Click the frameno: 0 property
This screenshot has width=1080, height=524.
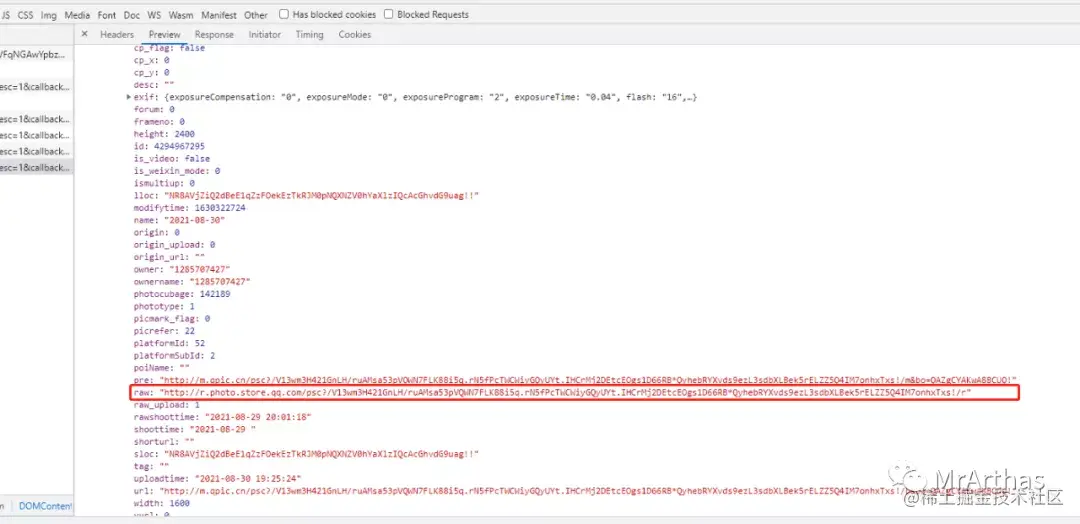(159, 122)
